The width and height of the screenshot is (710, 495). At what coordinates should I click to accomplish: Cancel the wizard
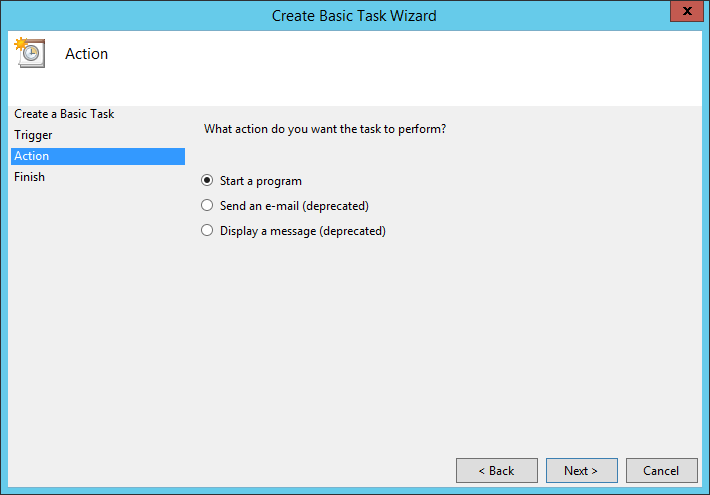point(662,471)
